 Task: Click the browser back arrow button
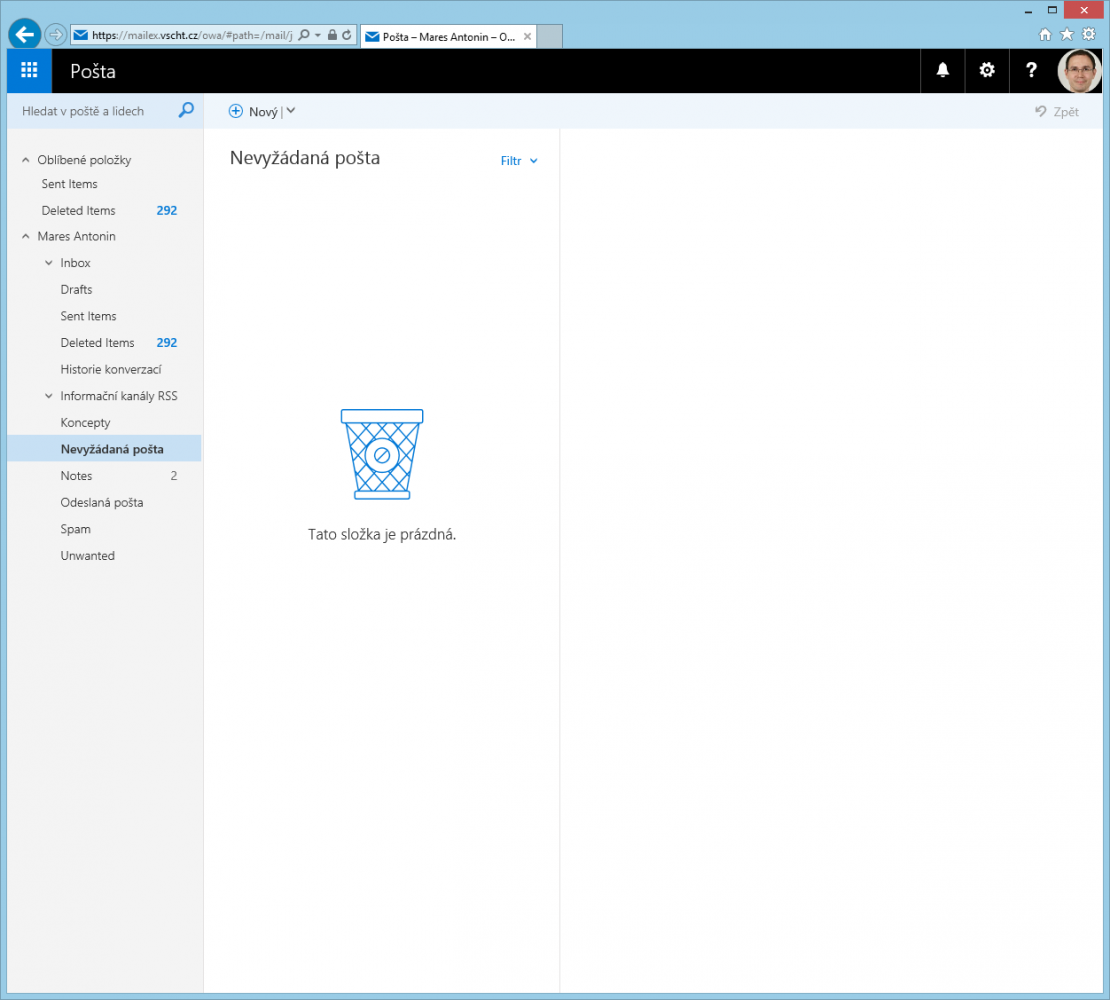(x=24, y=35)
